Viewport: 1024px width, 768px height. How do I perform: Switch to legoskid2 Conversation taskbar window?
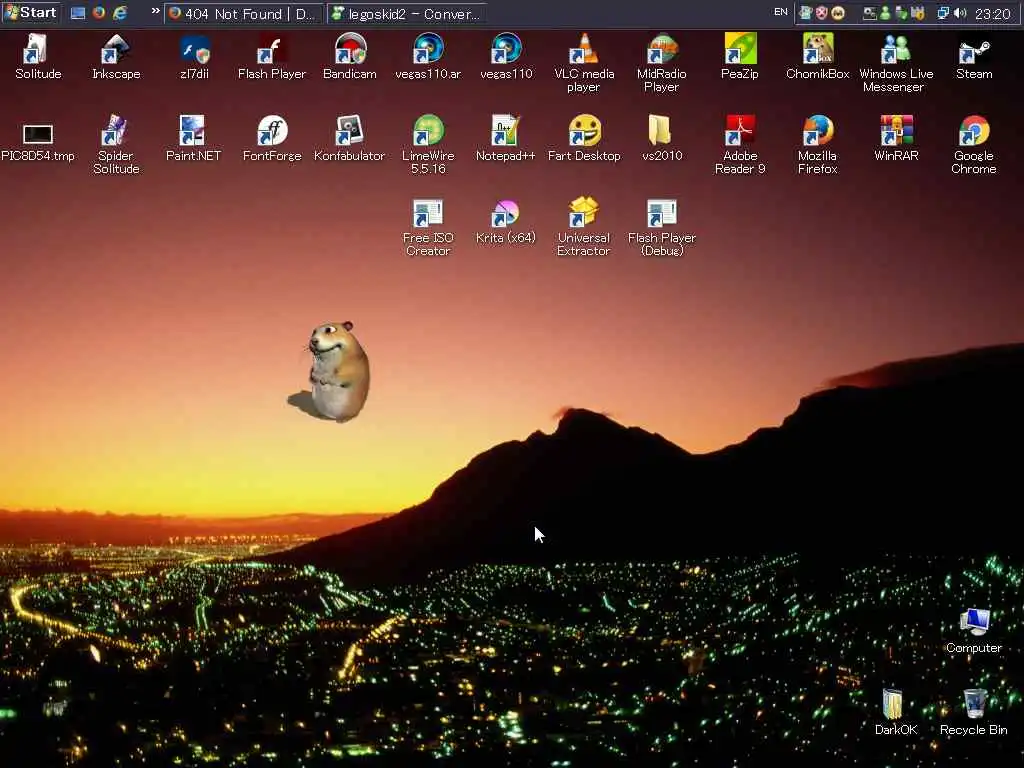pos(406,13)
